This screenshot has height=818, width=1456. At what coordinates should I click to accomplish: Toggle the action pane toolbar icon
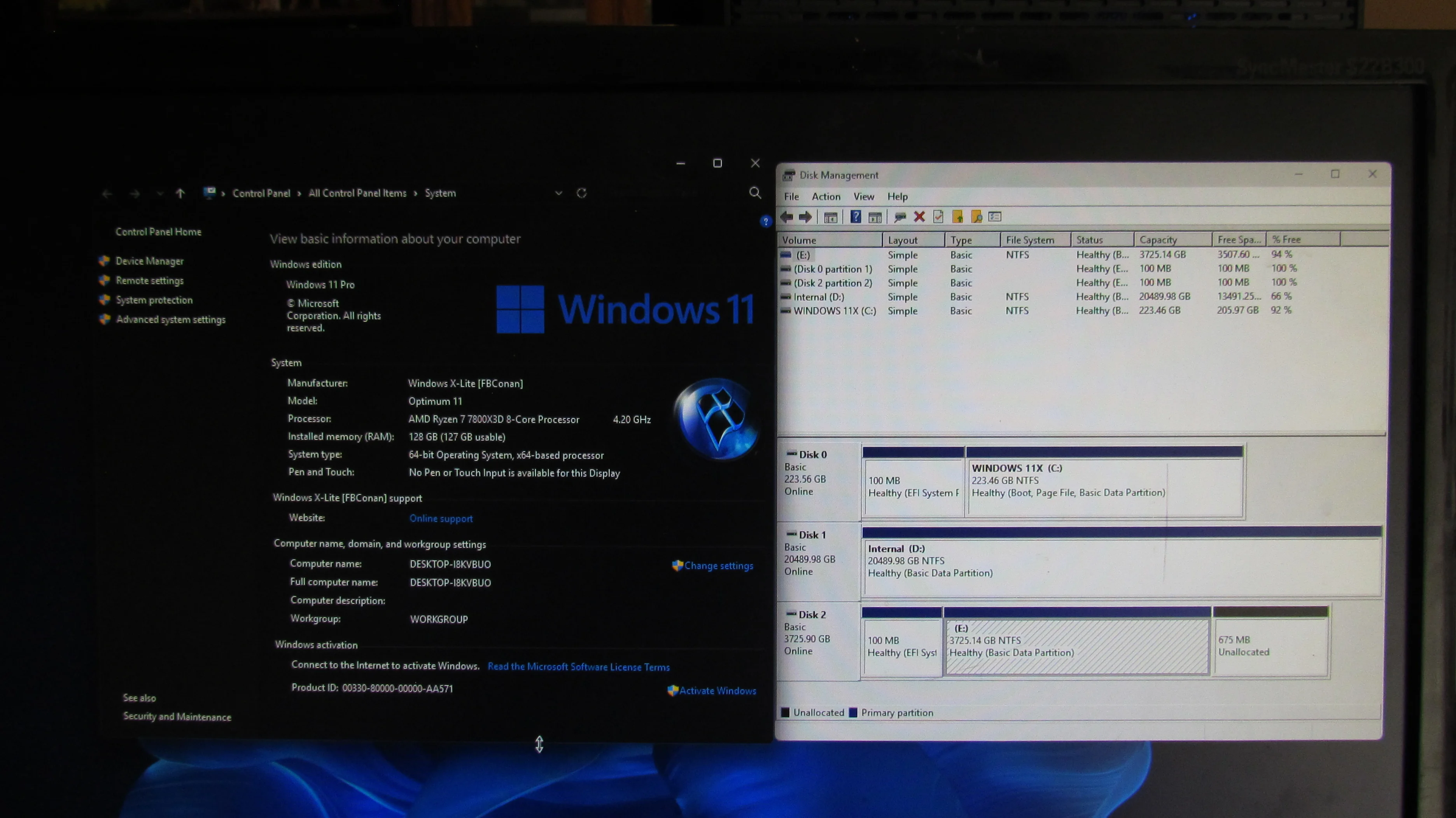[x=875, y=217]
